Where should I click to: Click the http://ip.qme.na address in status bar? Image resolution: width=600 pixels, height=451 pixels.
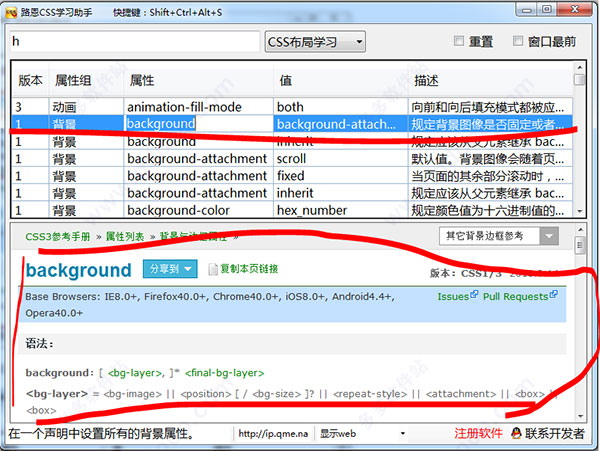[273, 433]
